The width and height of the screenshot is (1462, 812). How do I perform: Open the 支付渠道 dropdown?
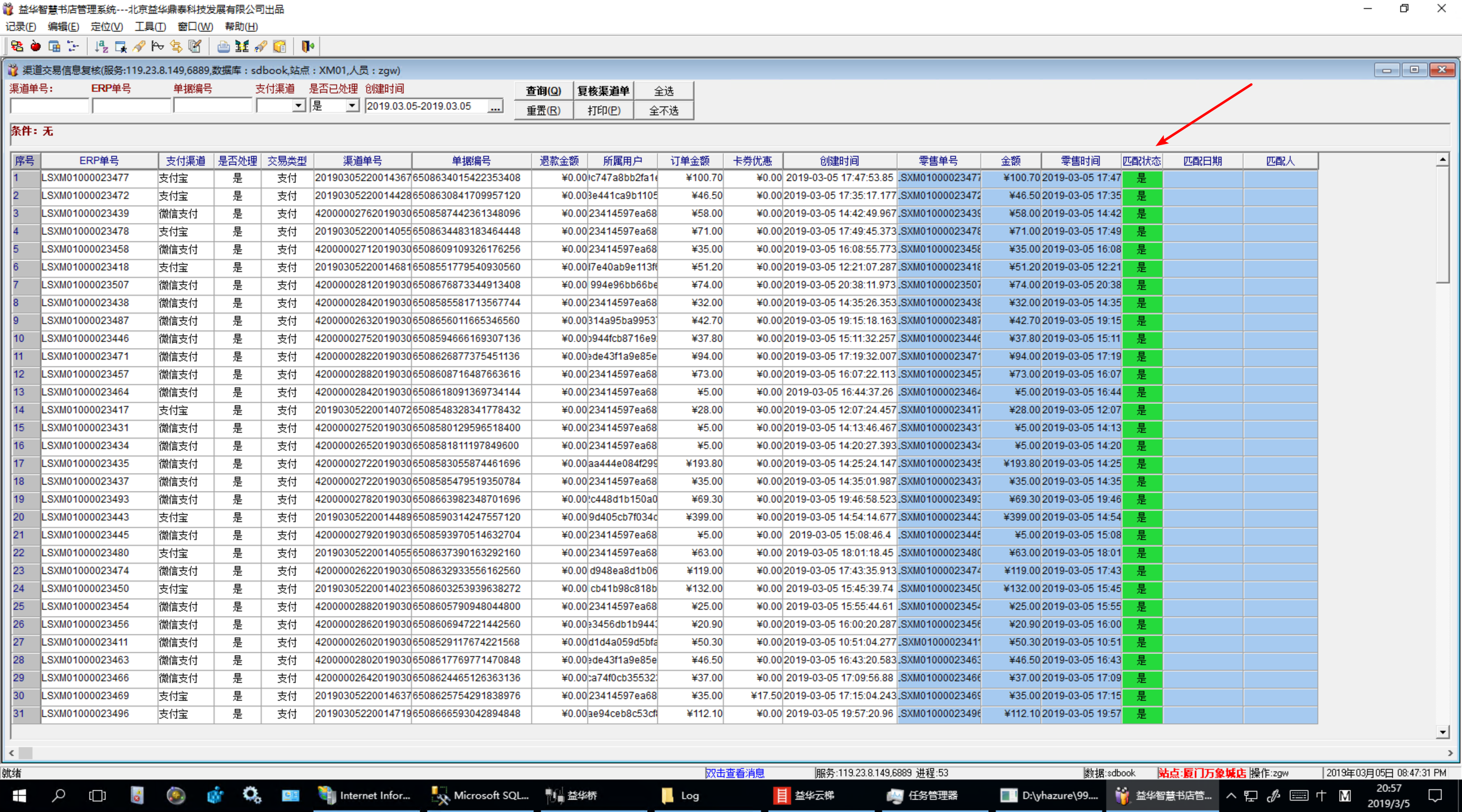298,106
